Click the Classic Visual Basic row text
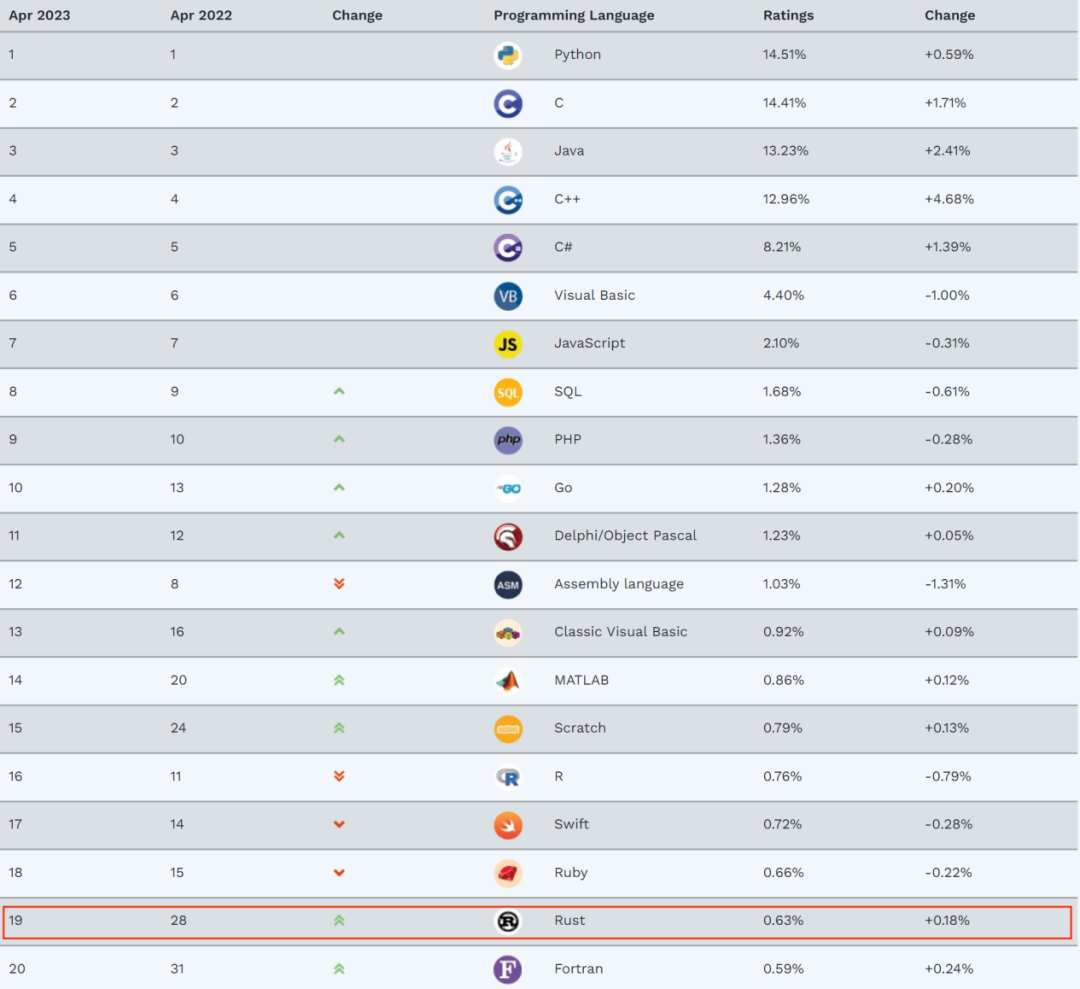This screenshot has width=1080, height=989. coord(620,632)
